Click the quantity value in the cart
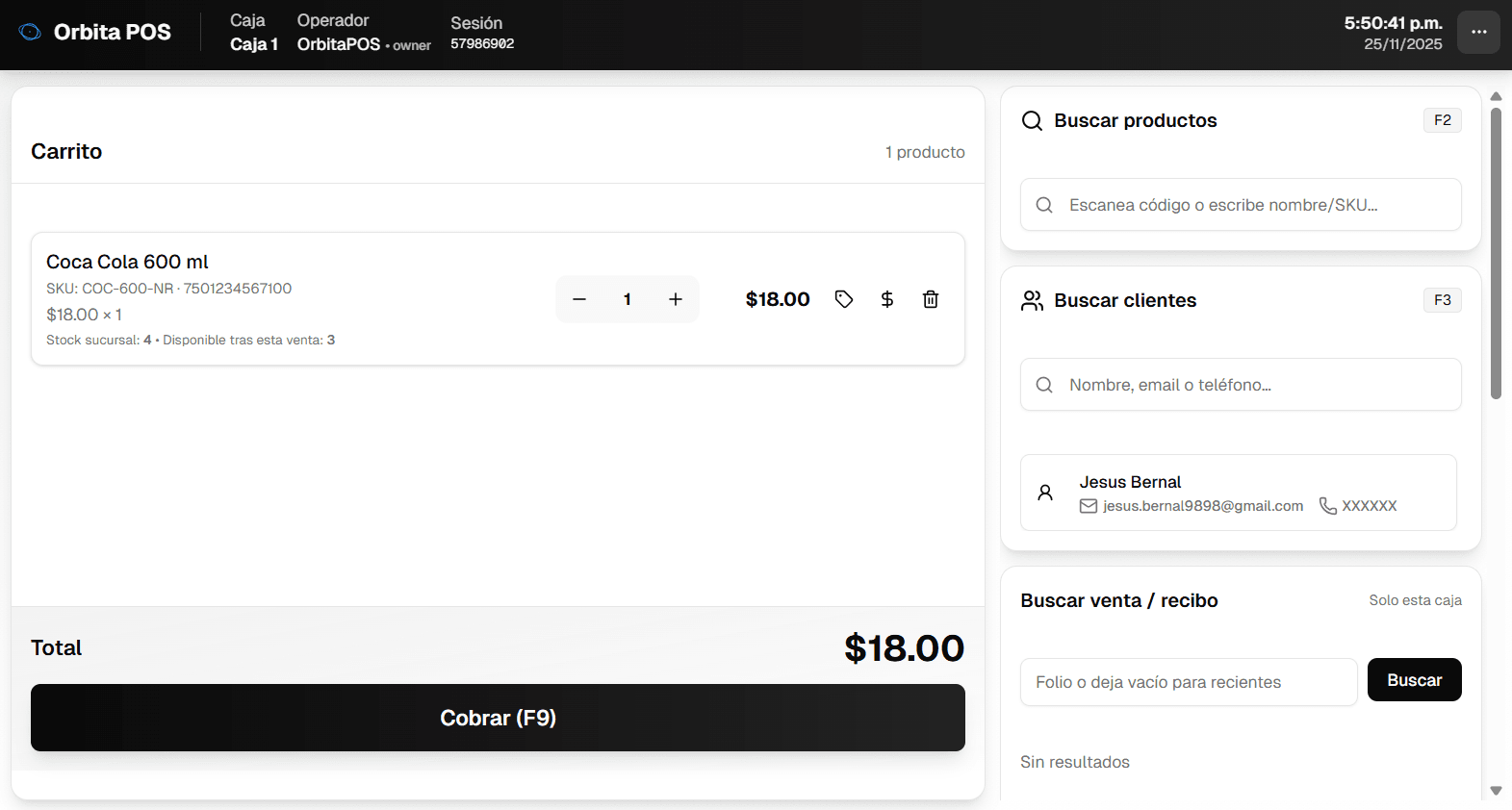 (x=628, y=299)
